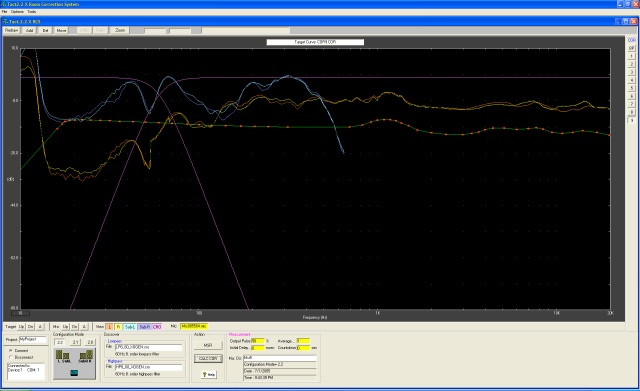Viewport: 640px width, 391px height.
Task: Click the yellow Mic calibration file field
Action: 194,326
